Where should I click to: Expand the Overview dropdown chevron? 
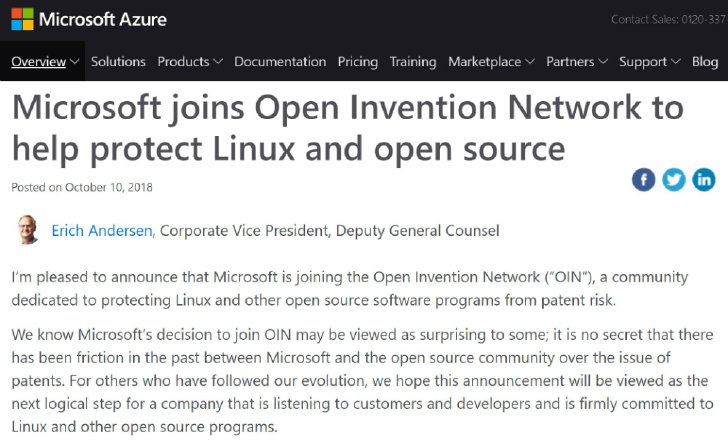(x=74, y=61)
